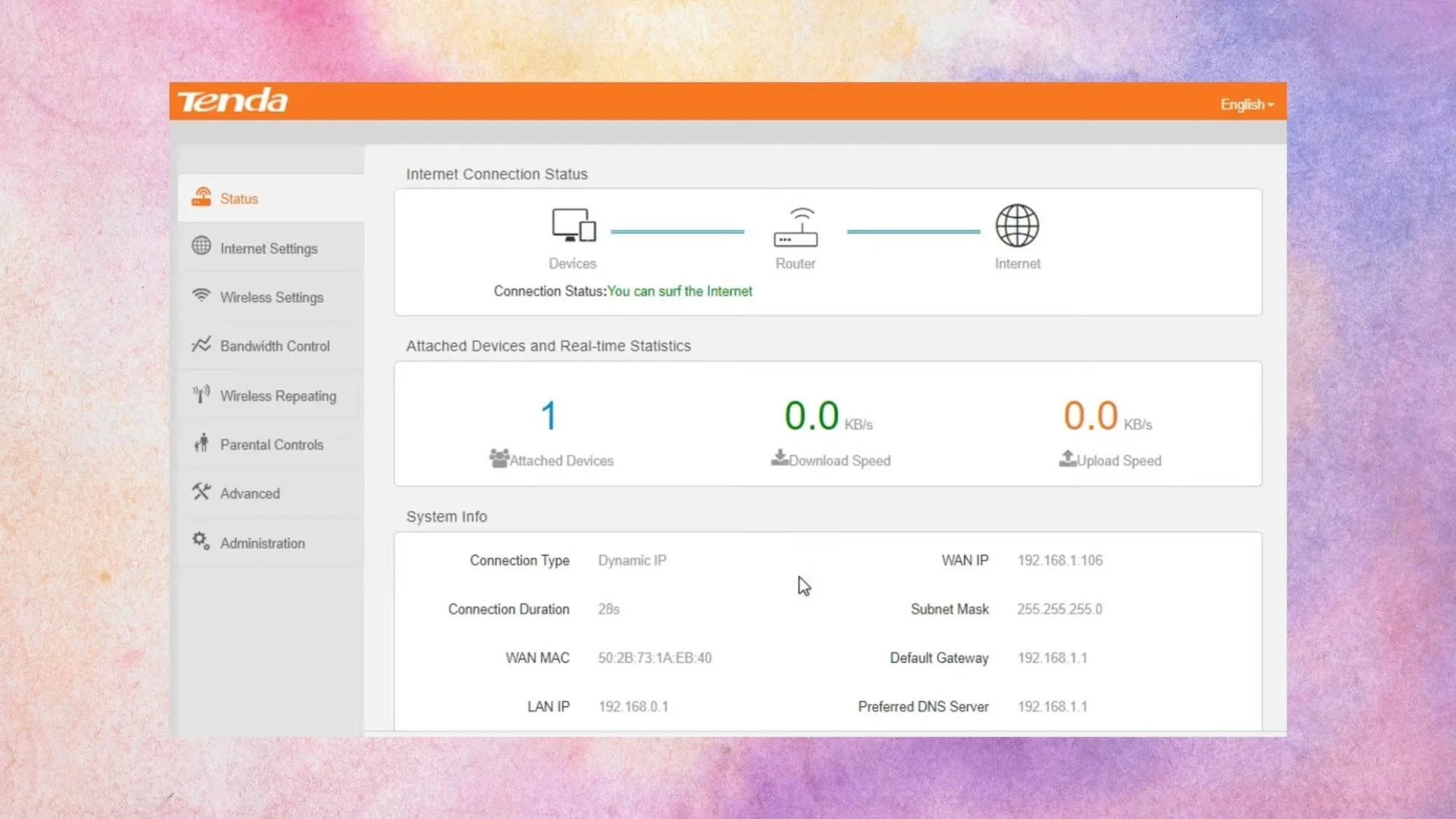1456x819 pixels.
Task: Click the Download Speed icon
Action: click(779, 458)
